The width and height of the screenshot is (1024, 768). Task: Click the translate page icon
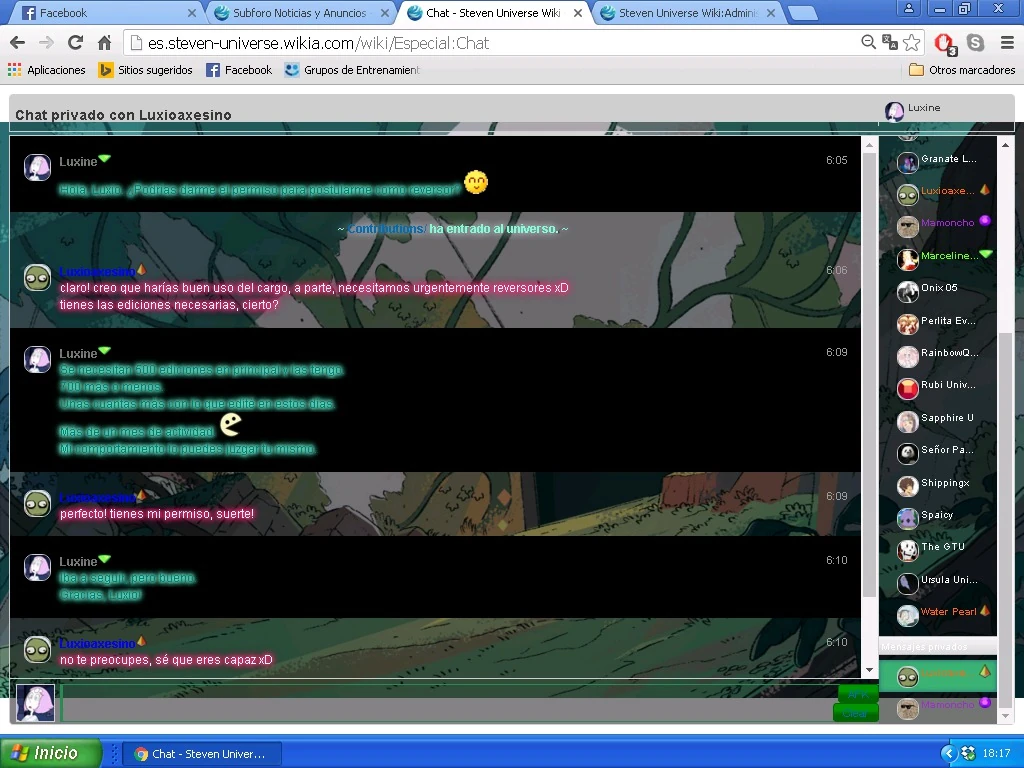tap(890, 43)
